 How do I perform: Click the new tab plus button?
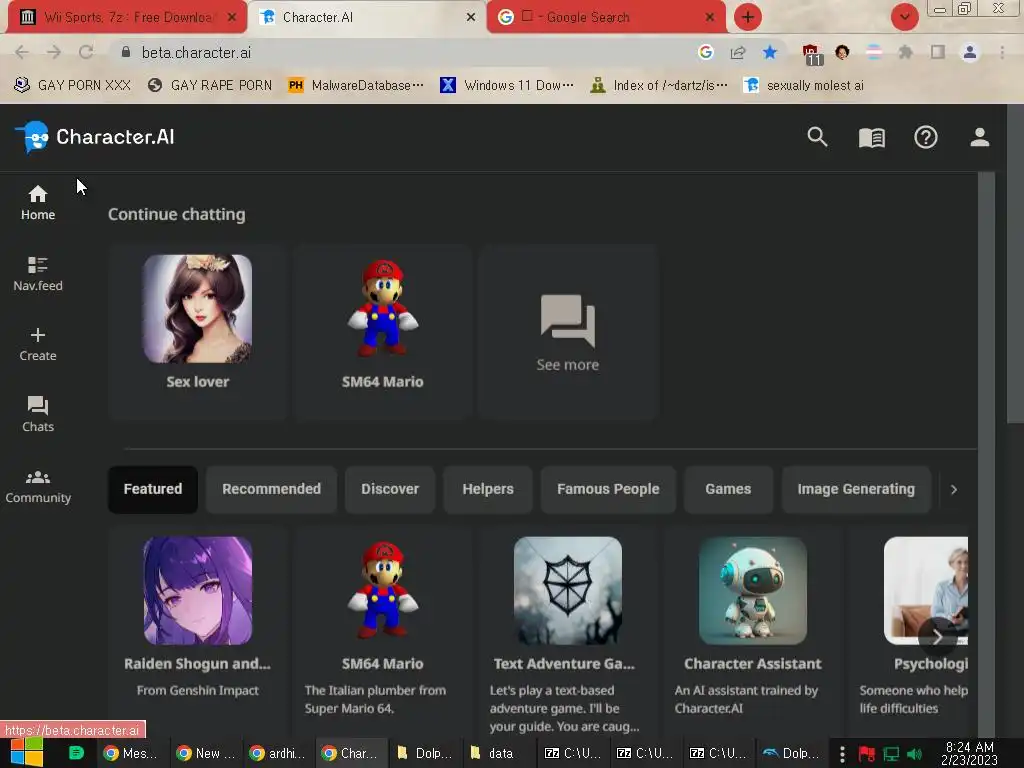(x=748, y=17)
